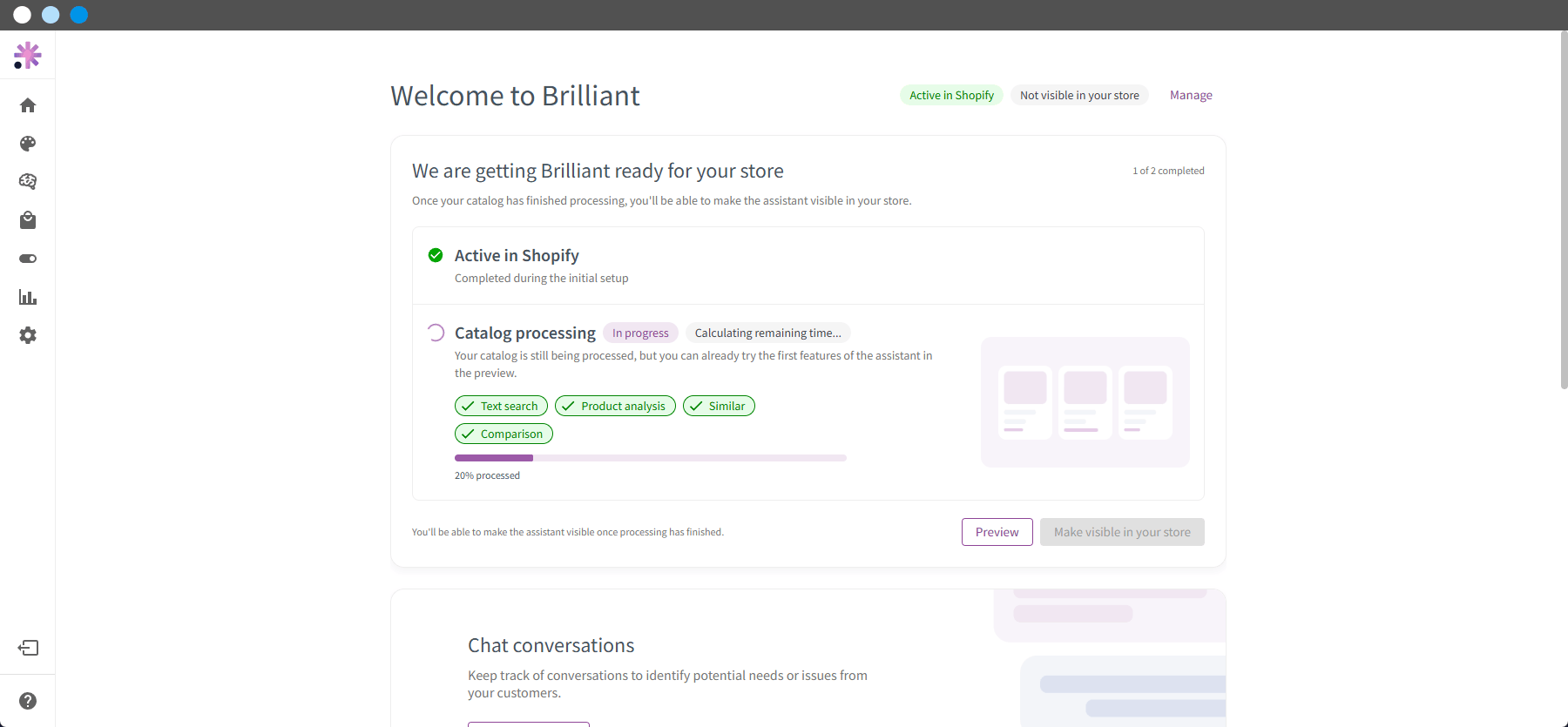Click the chat bubbles illustration
The image size is (1568, 727).
[1110, 657]
